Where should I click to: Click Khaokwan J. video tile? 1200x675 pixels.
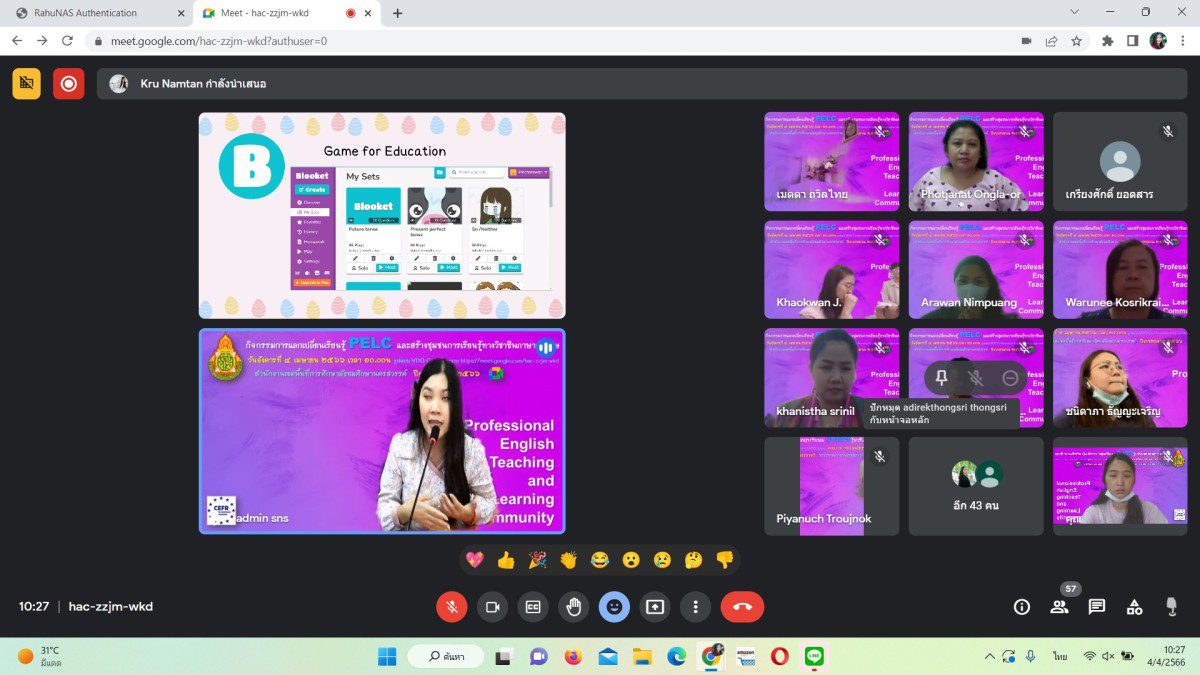[832, 270]
